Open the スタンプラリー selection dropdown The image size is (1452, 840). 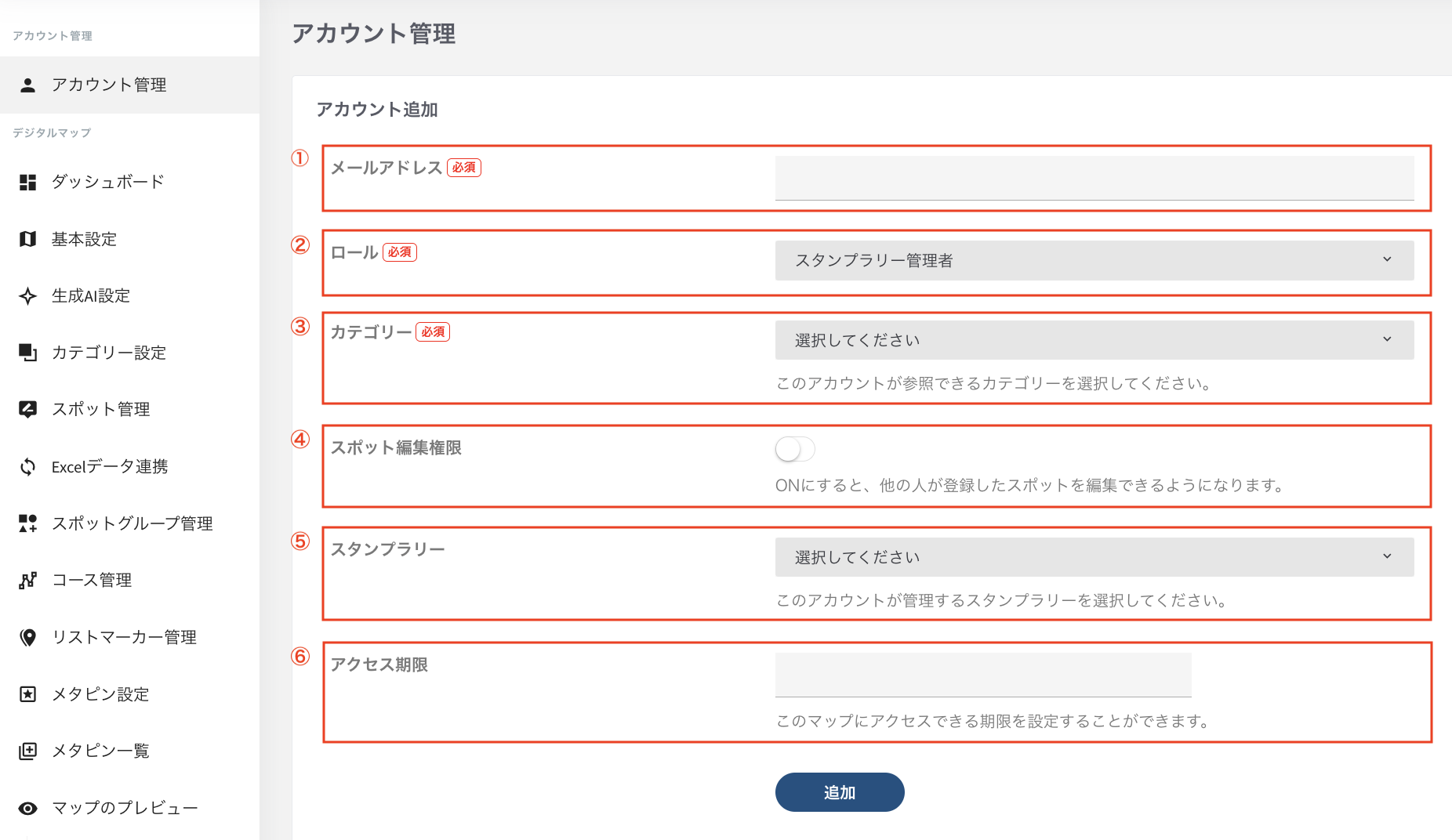tap(1094, 557)
